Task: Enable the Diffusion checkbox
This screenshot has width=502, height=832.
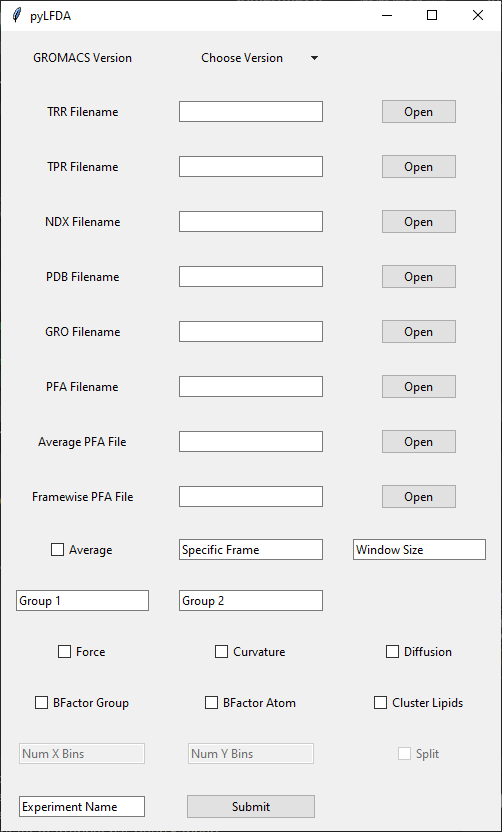Action: [392, 652]
